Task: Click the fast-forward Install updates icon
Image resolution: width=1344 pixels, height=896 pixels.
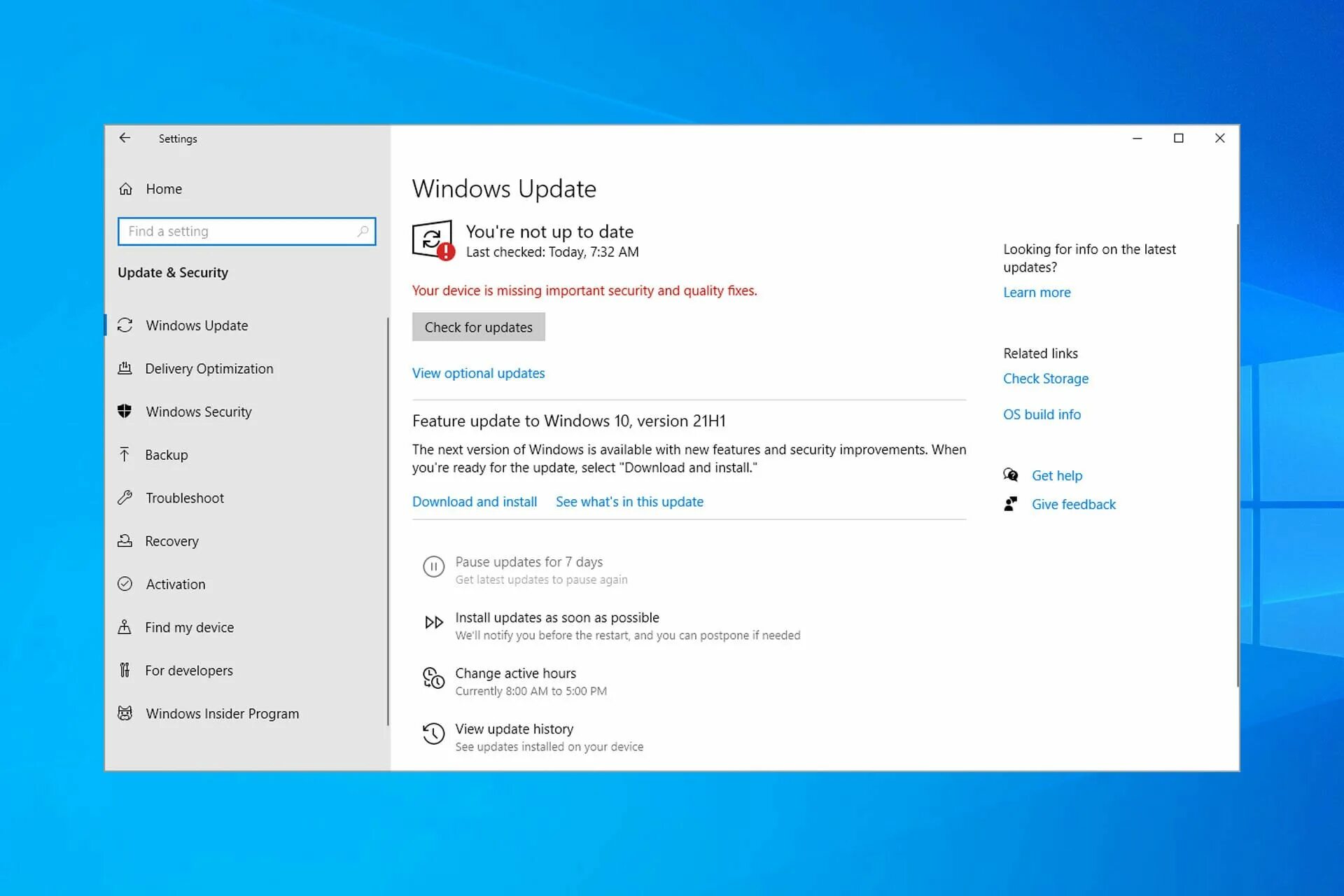Action: (433, 622)
